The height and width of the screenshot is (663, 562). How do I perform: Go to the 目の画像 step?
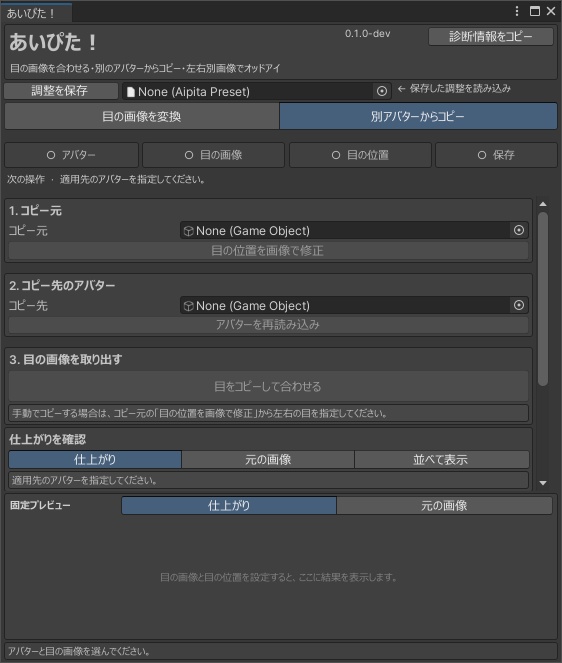click(214, 155)
